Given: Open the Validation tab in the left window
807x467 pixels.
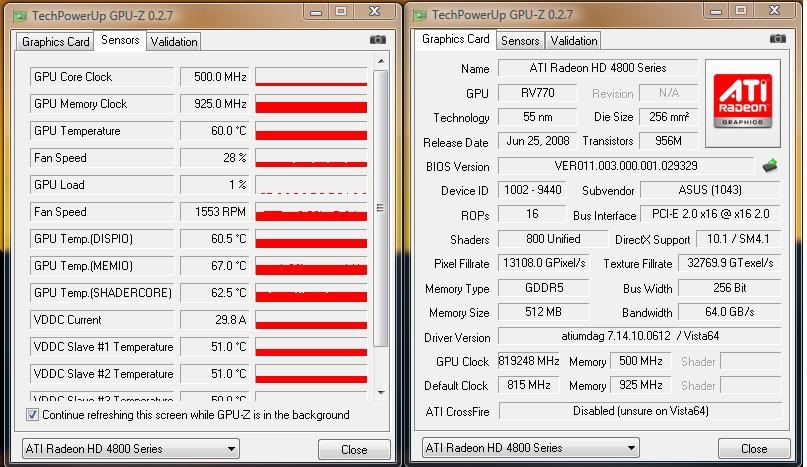Looking at the screenshot, I should [173, 42].
